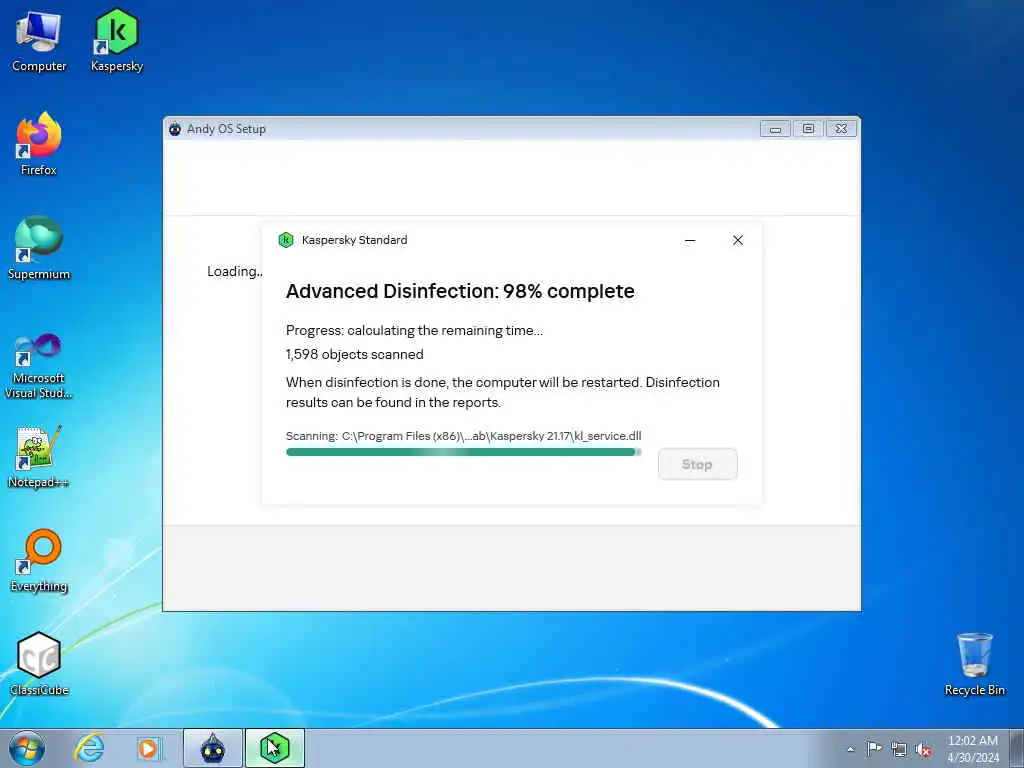Open the network status tray icon
The width and height of the screenshot is (1024, 768).
pyautogui.click(x=899, y=749)
